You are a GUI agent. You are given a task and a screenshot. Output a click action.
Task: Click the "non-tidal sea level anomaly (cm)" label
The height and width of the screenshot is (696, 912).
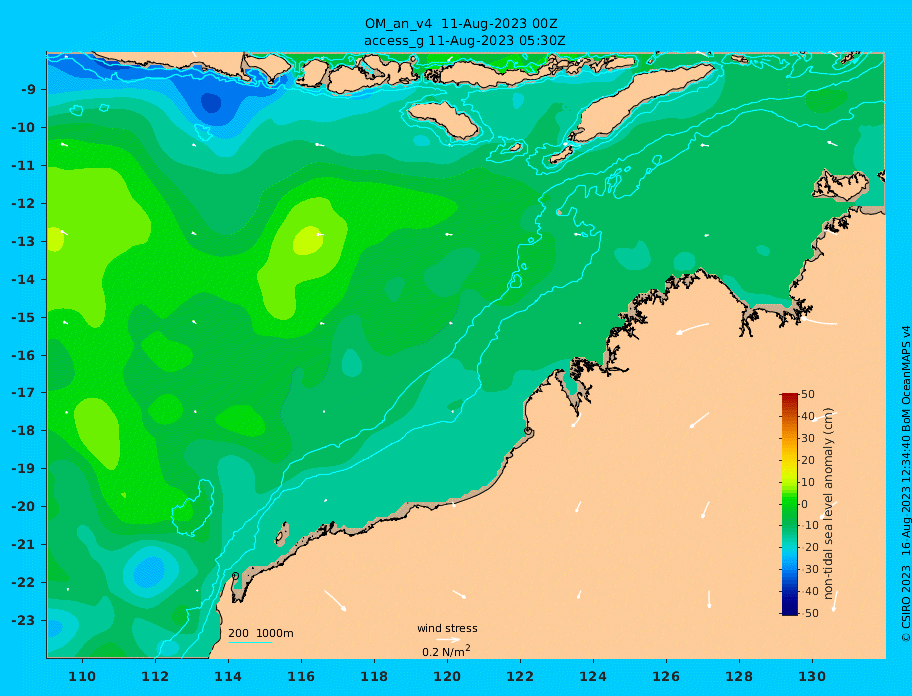tap(828, 504)
